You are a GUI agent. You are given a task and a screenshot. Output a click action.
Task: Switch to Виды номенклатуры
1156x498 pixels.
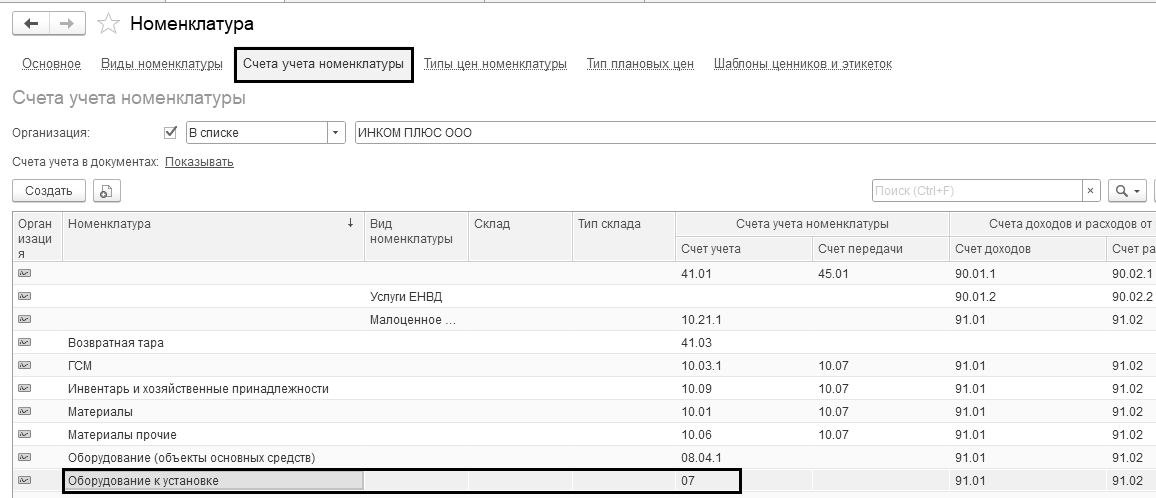click(161, 63)
